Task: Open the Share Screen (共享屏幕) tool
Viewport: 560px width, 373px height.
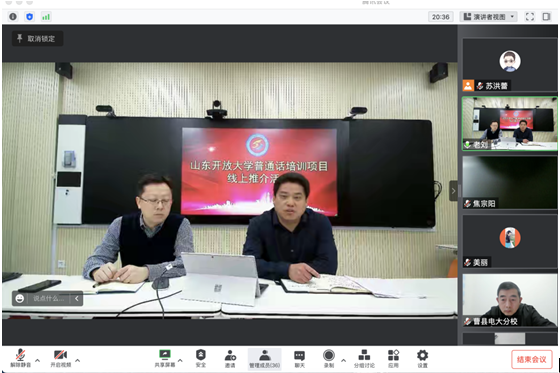Action: 165,358
